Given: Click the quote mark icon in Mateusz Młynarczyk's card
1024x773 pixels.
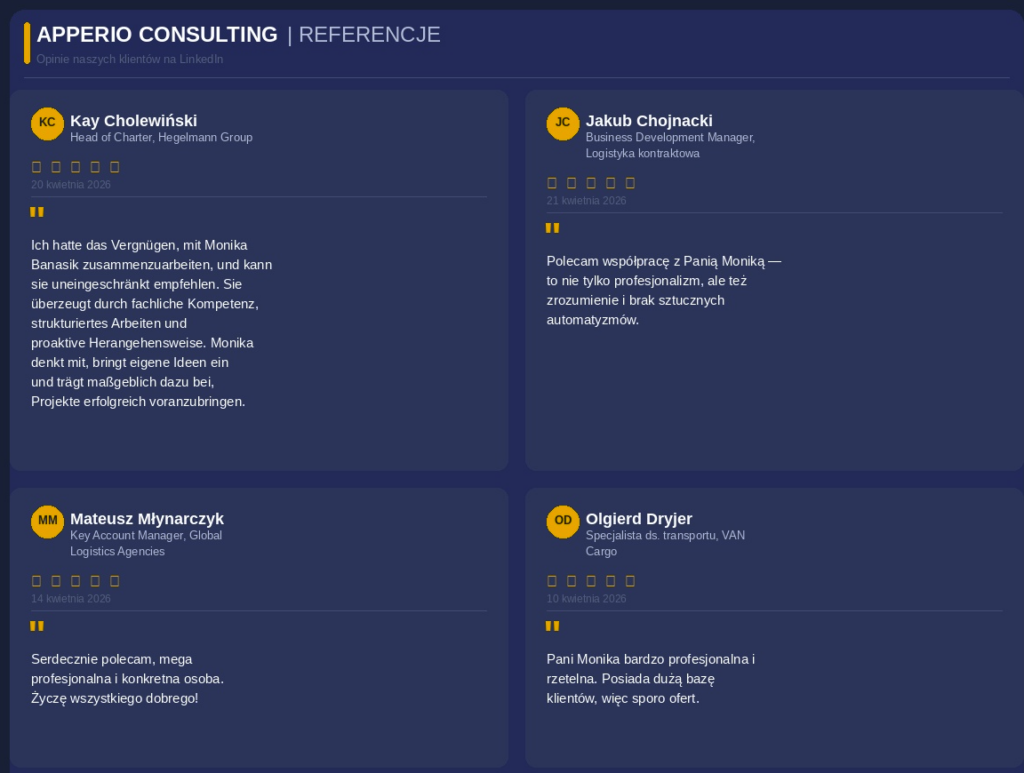Looking at the screenshot, I should [x=37, y=626].
